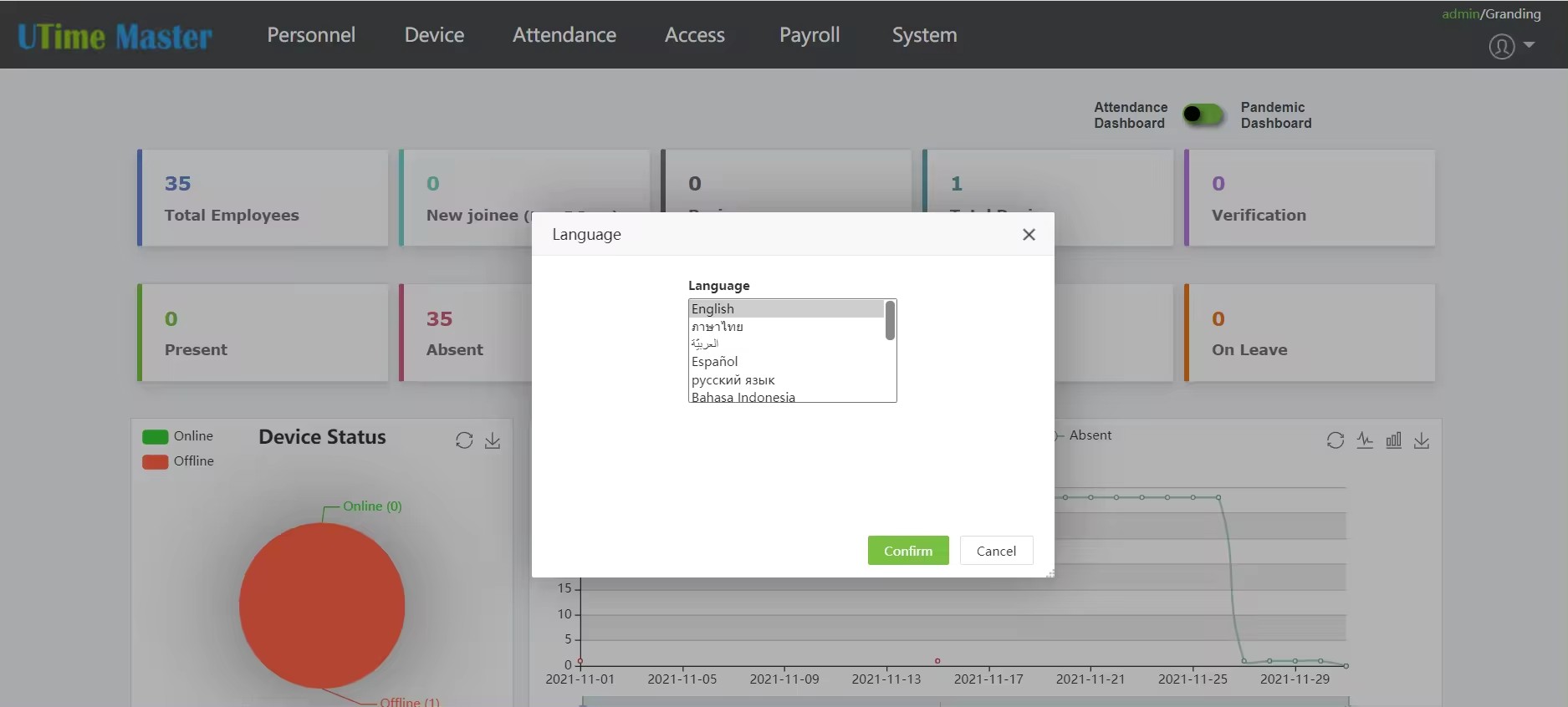
Task: Switch attendance chart to bar view
Action: (x=1393, y=440)
